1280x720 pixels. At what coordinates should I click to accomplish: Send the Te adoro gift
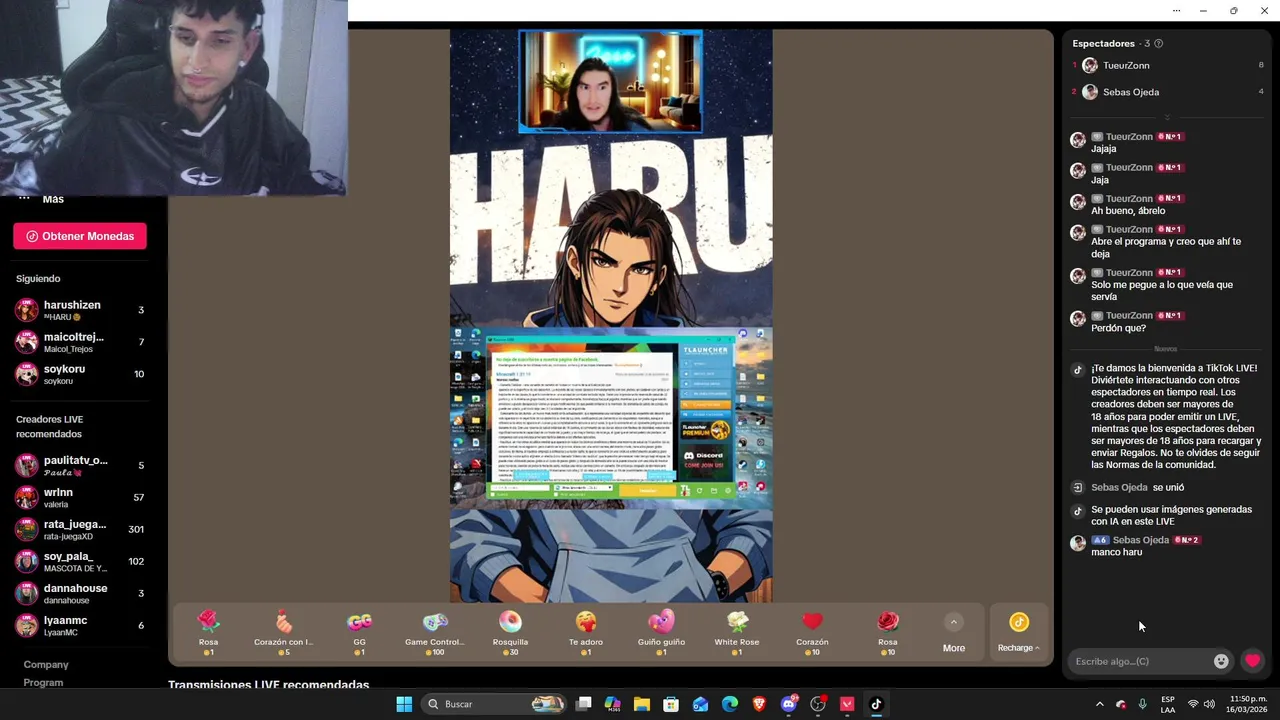click(x=586, y=633)
